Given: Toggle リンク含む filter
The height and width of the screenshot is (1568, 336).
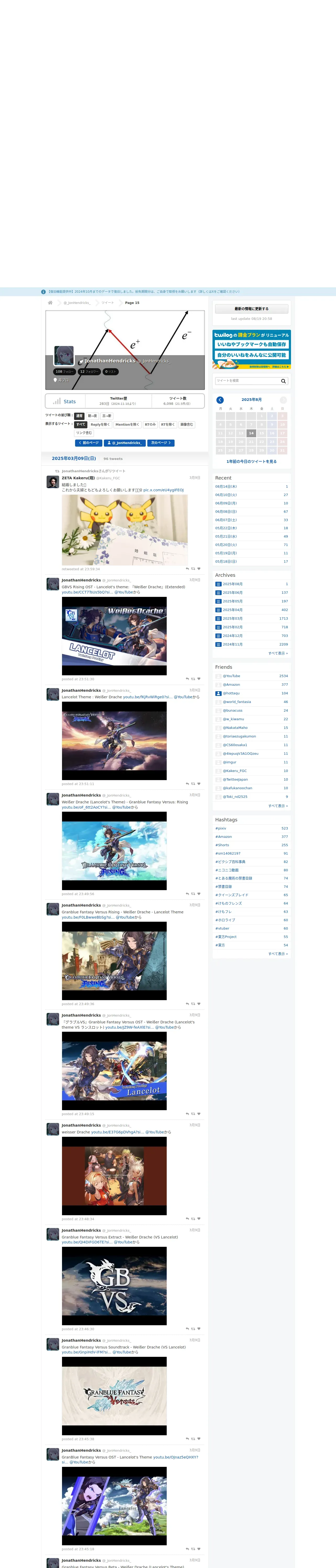Looking at the screenshot, I should tap(84, 433).
